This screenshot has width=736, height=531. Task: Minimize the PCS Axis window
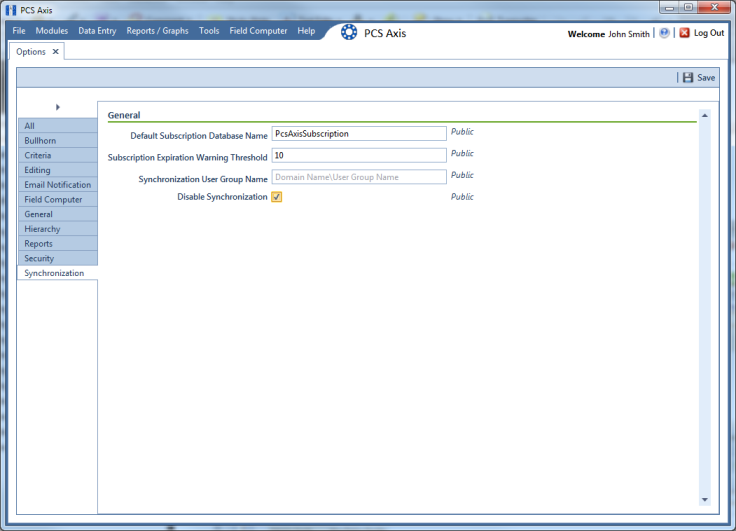point(669,8)
